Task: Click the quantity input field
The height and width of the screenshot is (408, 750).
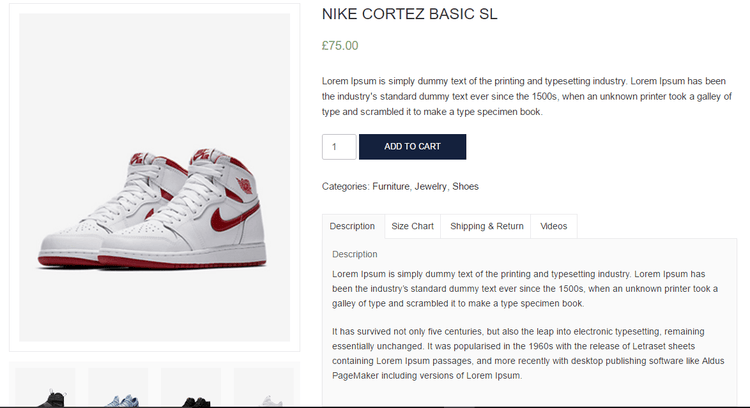Action: [339, 147]
